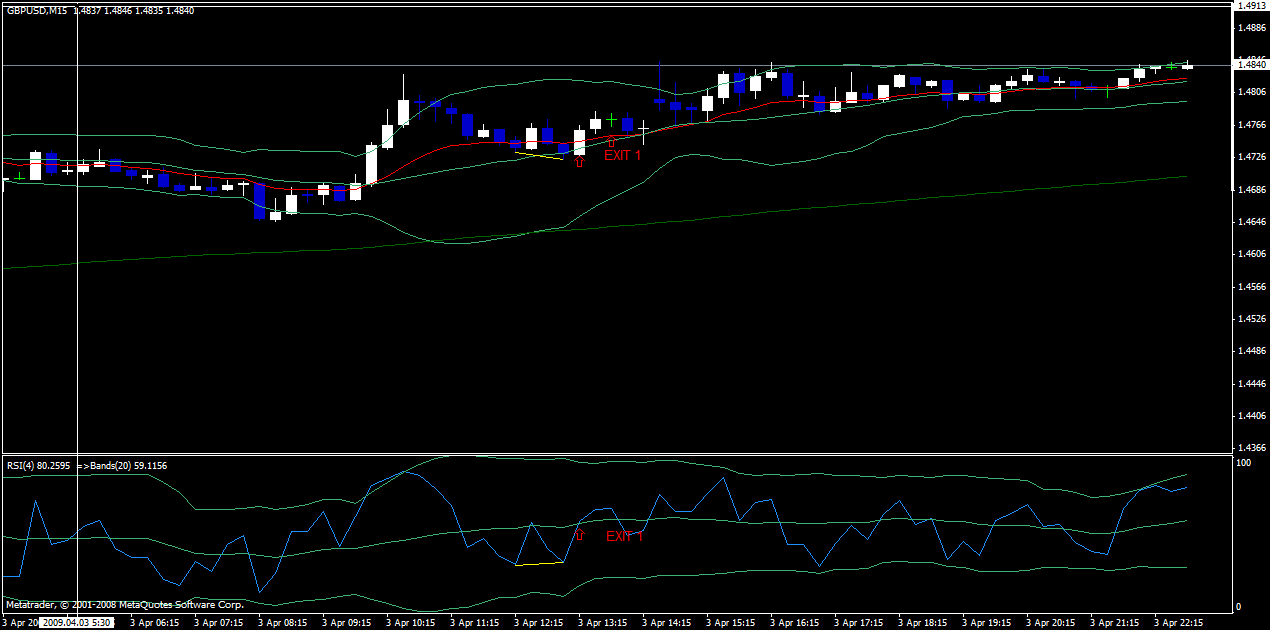
Task: Click the GBPUSD,M15 chart title text
Action: (36, 10)
